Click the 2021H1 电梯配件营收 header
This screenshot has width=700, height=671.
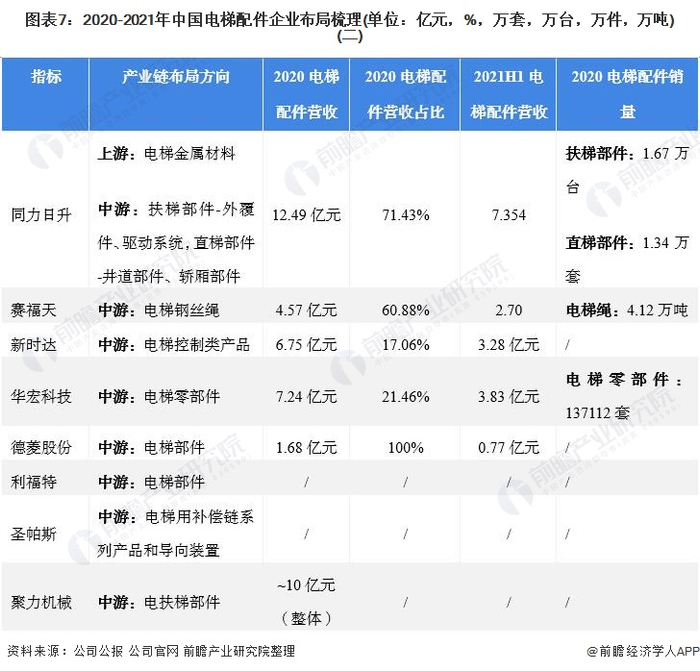click(x=508, y=94)
